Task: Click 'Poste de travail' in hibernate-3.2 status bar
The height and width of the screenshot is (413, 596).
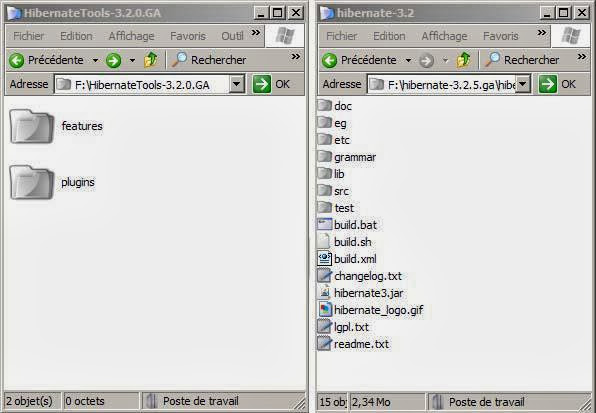Action: (x=487, y=402)
